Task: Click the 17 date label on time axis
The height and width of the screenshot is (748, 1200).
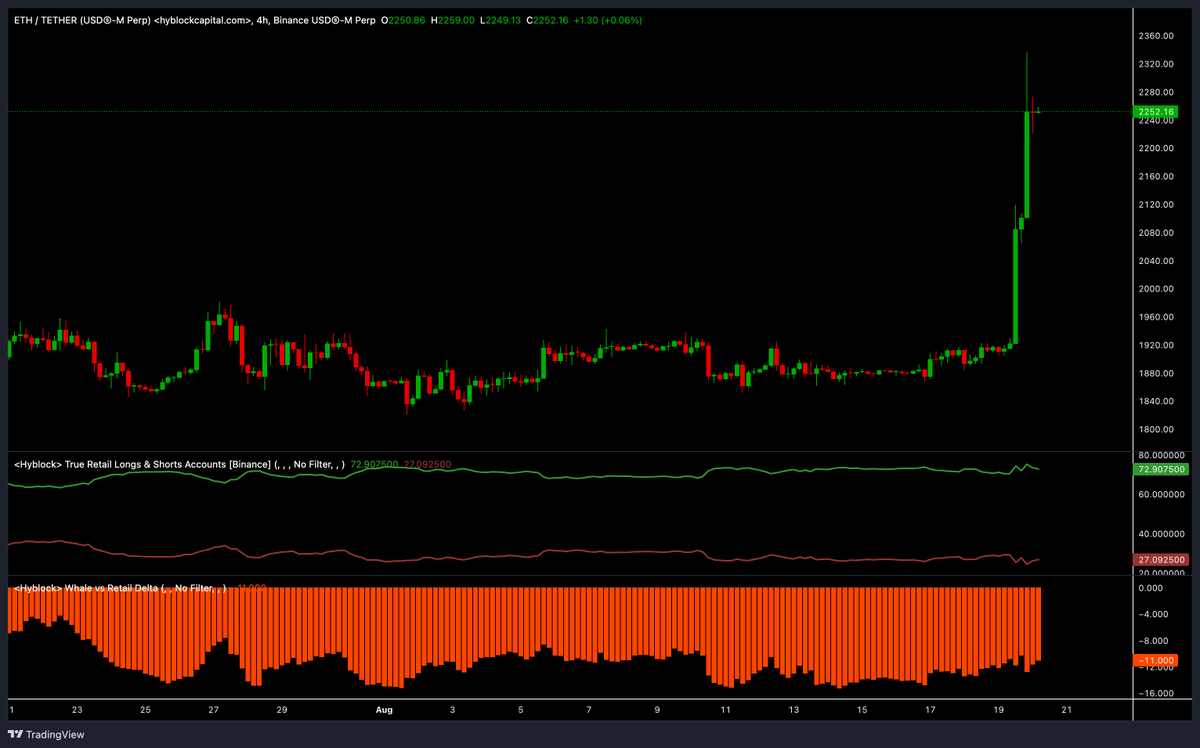Action: tap(930, 710)
